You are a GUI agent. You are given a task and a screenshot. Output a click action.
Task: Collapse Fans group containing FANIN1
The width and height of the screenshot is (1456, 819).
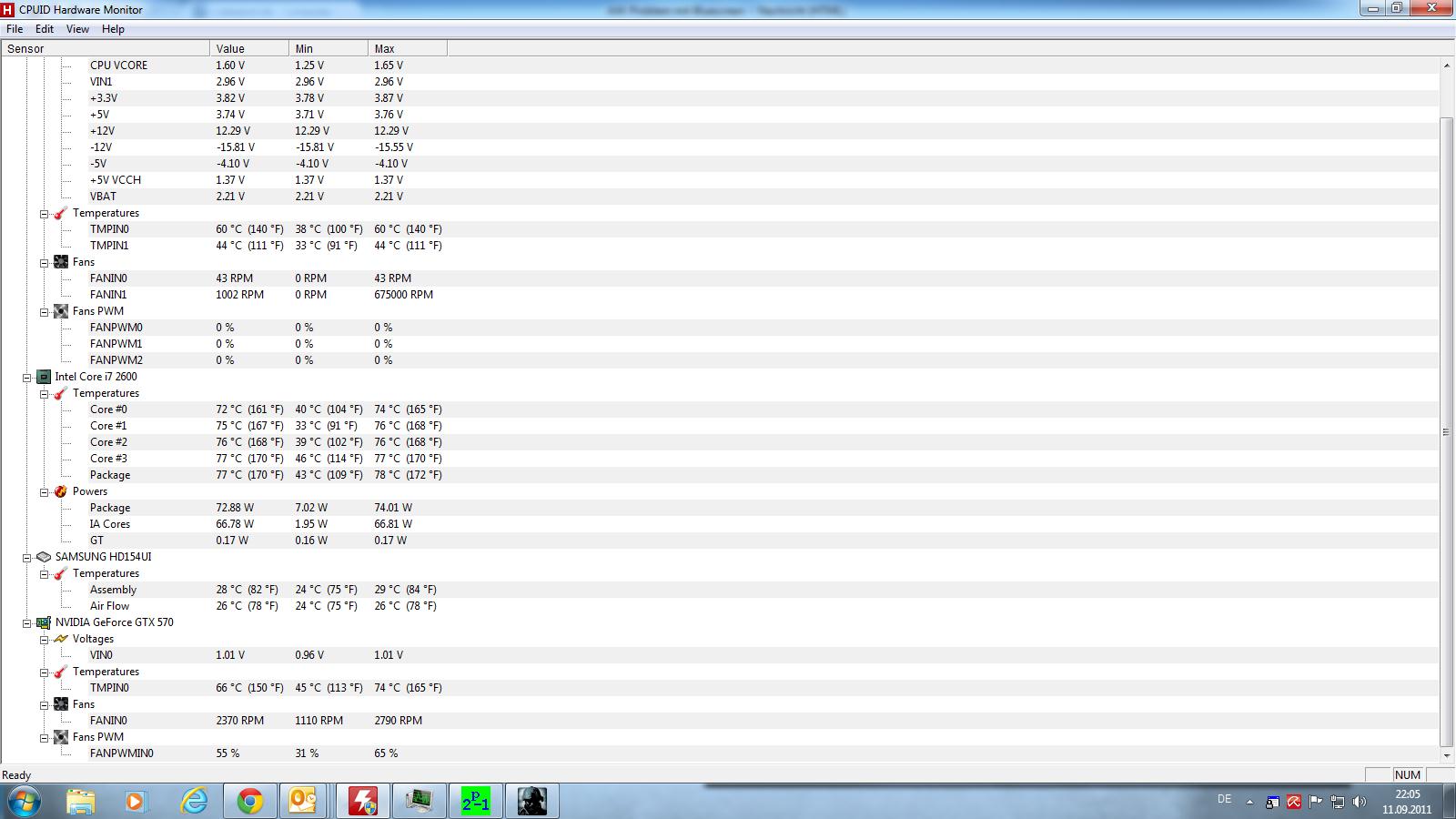(44, 262)
